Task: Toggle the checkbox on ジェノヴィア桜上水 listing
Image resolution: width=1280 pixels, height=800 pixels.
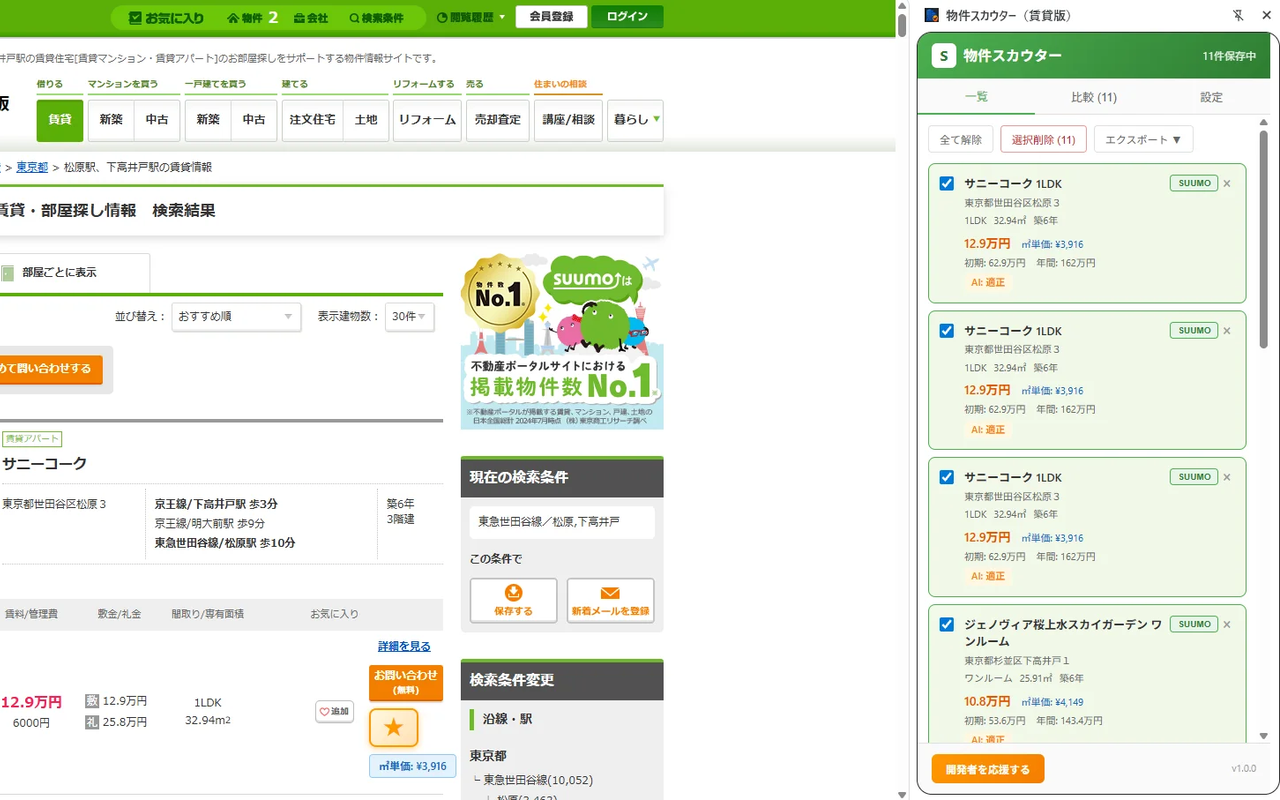Action: pyautogui.click(x=945, y=624)
